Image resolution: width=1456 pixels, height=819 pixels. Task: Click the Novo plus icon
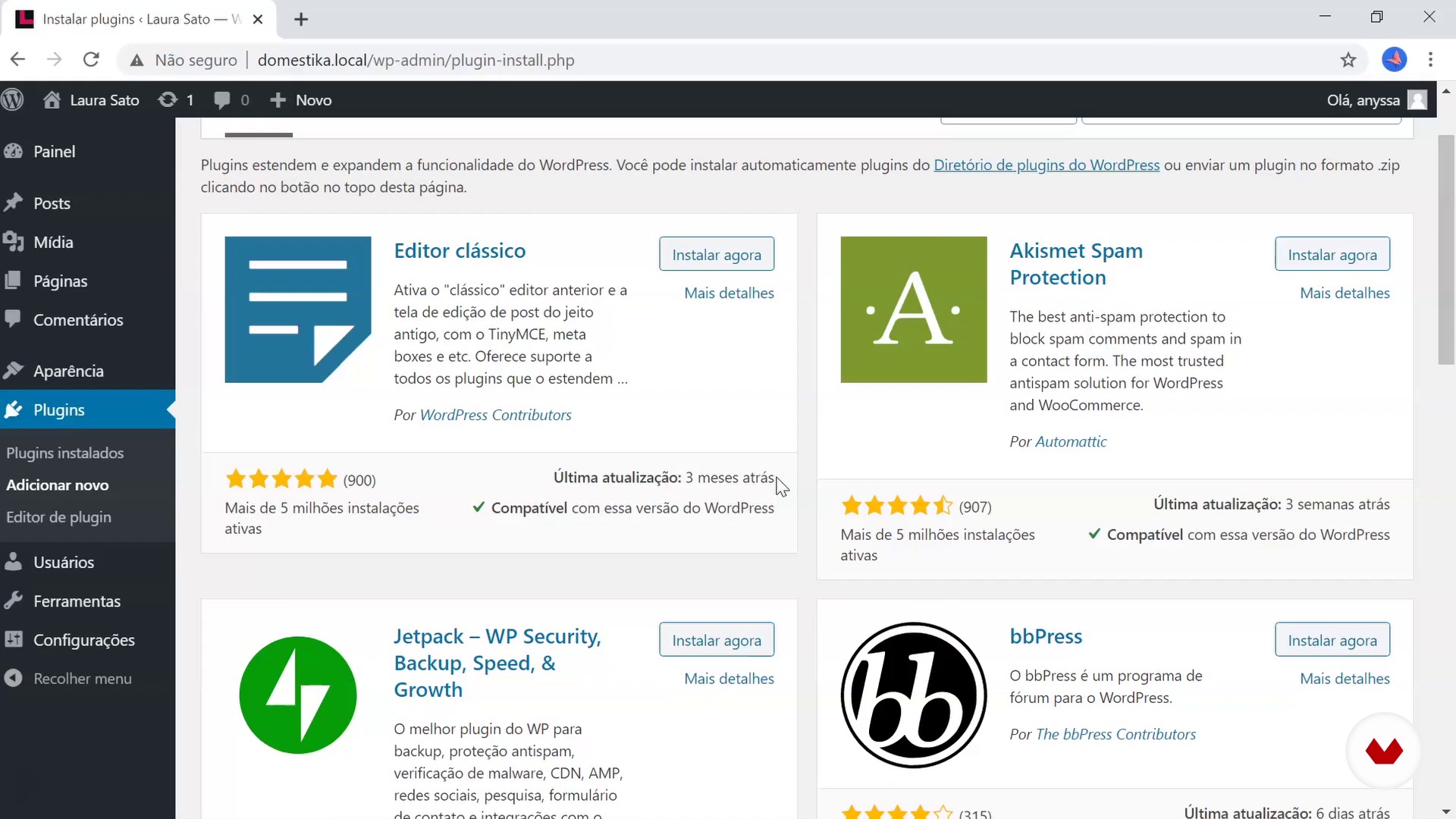click(278, 100)
